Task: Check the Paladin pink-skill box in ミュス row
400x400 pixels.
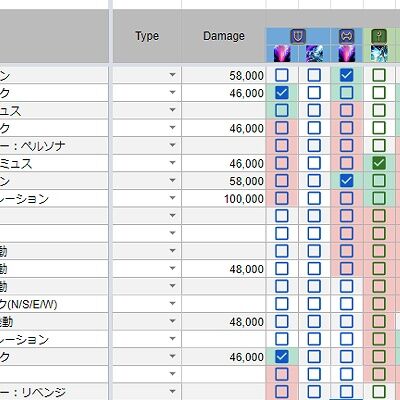Action: coord(282,163)
